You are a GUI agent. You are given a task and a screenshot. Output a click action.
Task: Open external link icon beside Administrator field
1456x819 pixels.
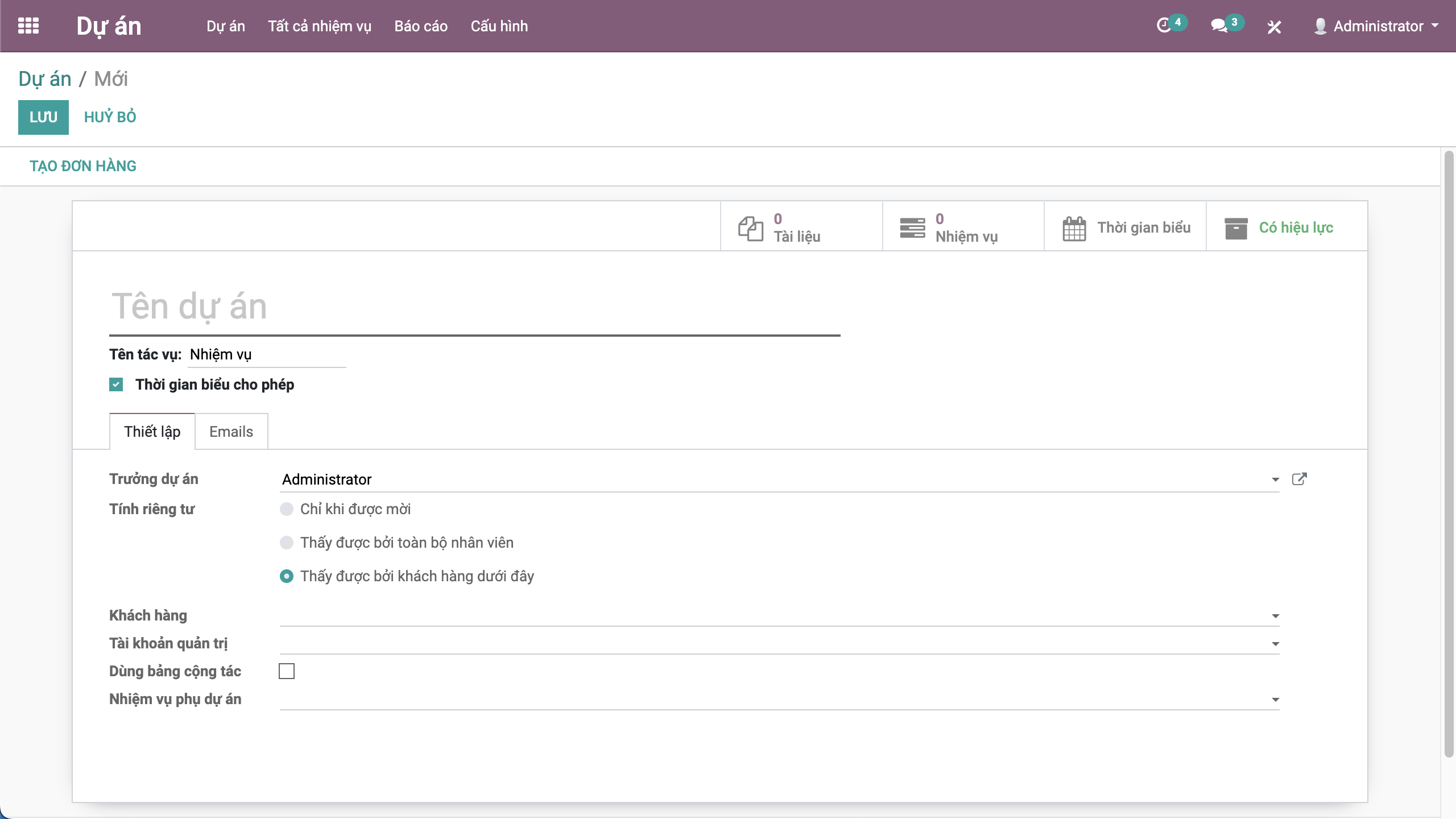(1299, 479)
